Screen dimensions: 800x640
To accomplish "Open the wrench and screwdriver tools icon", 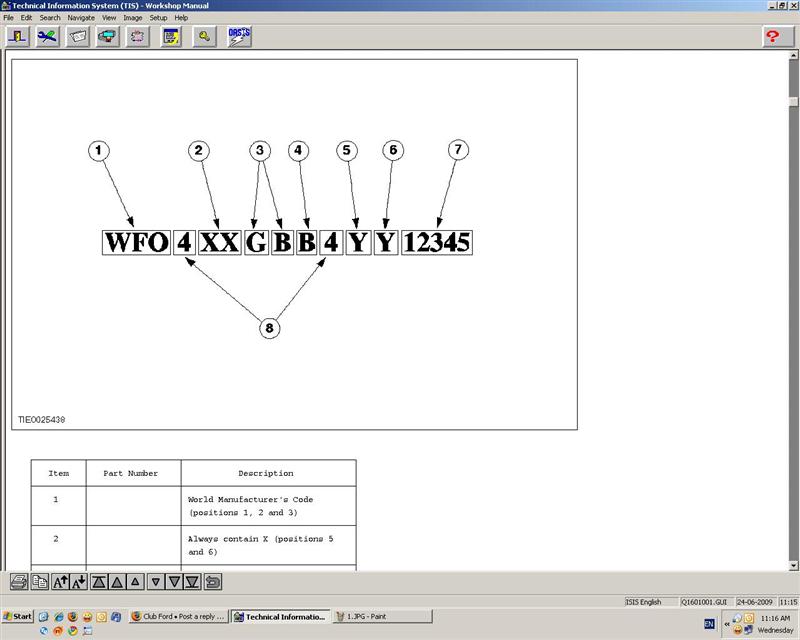I will (47, 36).
